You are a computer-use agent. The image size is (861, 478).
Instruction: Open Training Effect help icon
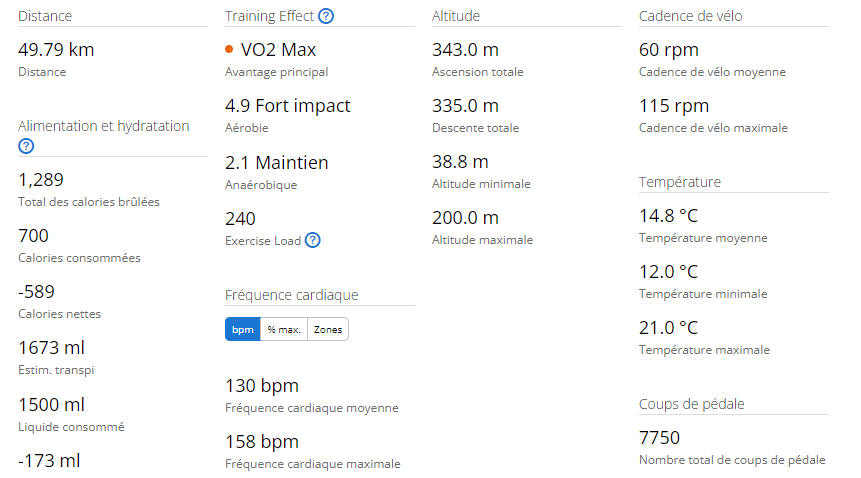326,16
